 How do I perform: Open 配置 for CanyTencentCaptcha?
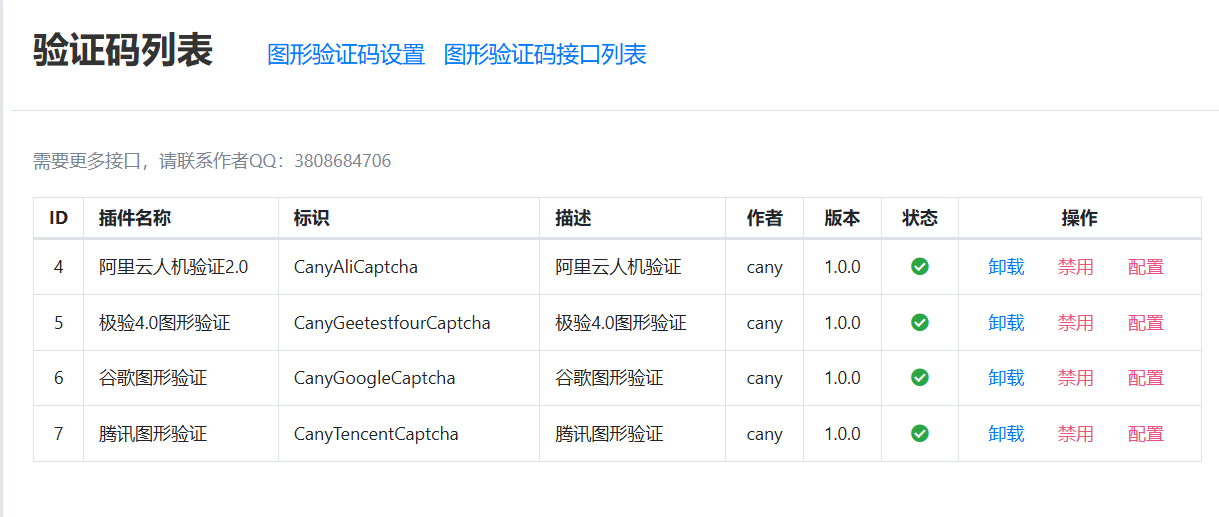click(x=1146, y=434)
